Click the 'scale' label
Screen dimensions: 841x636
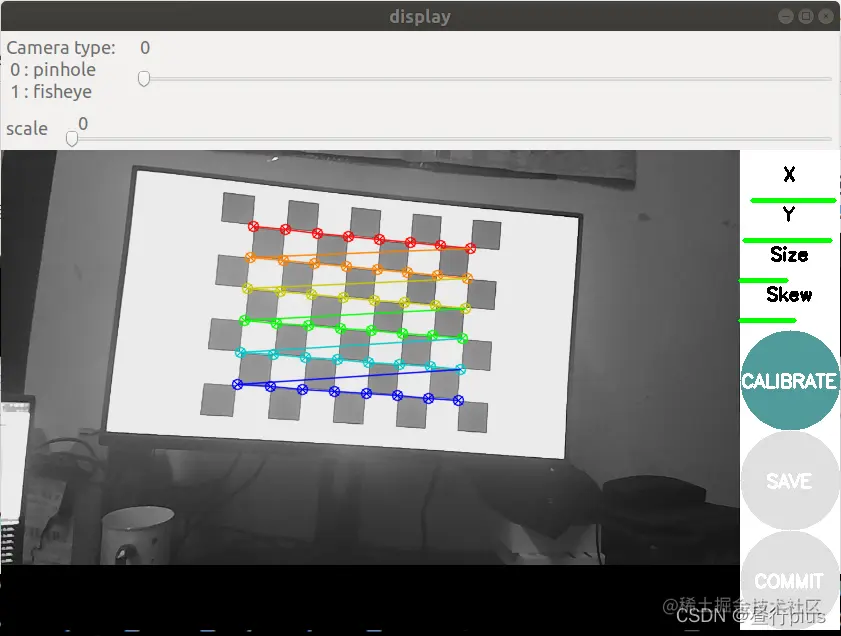(27, 129)
